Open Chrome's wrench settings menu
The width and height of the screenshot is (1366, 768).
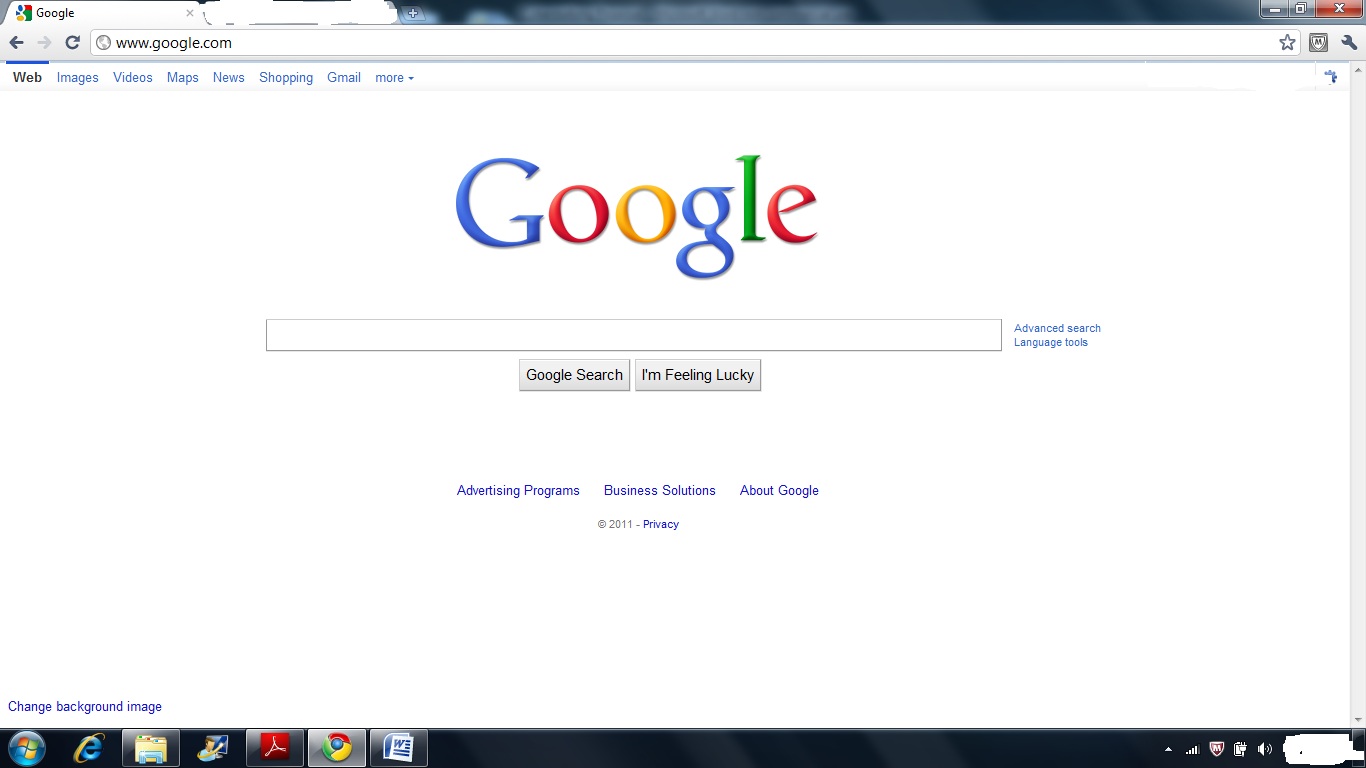point(1349,43)
